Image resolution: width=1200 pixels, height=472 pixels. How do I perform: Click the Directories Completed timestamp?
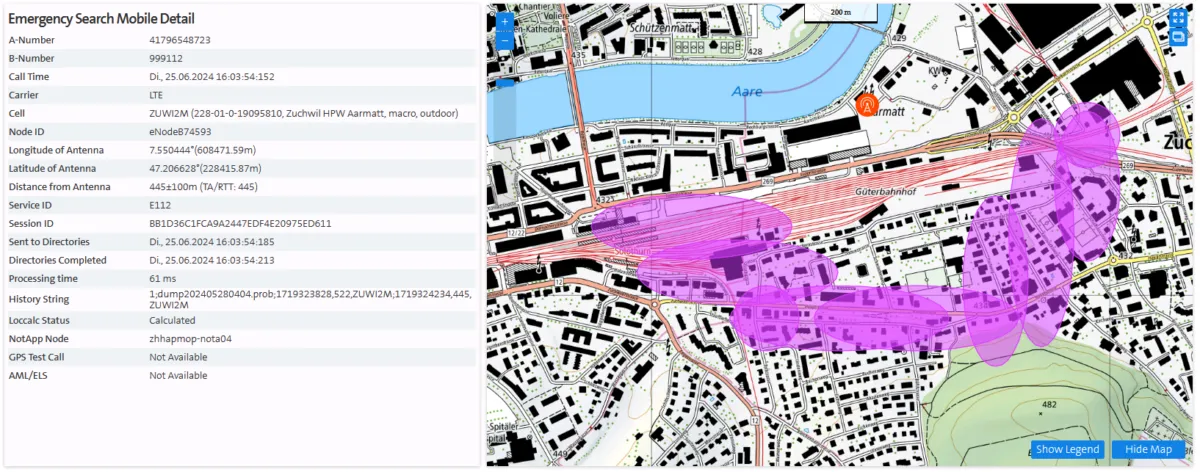click(x=212, y=260)
